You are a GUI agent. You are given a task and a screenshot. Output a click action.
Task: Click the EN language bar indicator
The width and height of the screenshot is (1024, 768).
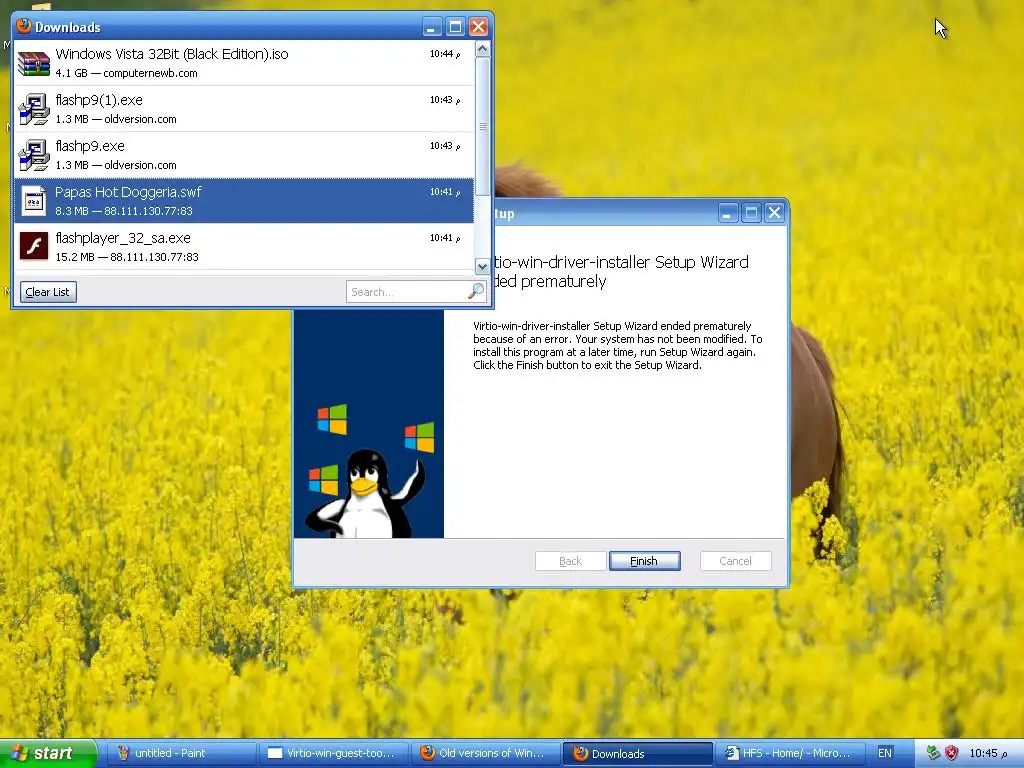885,753
